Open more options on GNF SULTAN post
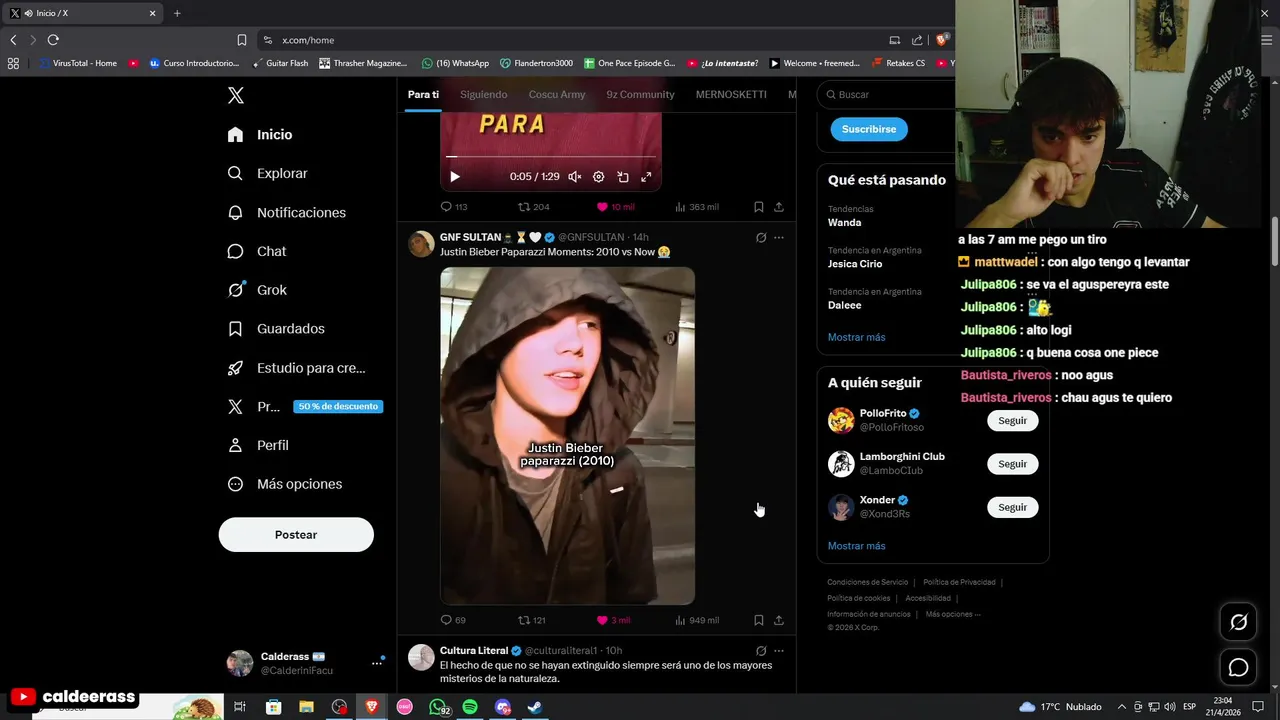Screen dimensions: 1280x720 click(779, 238)
